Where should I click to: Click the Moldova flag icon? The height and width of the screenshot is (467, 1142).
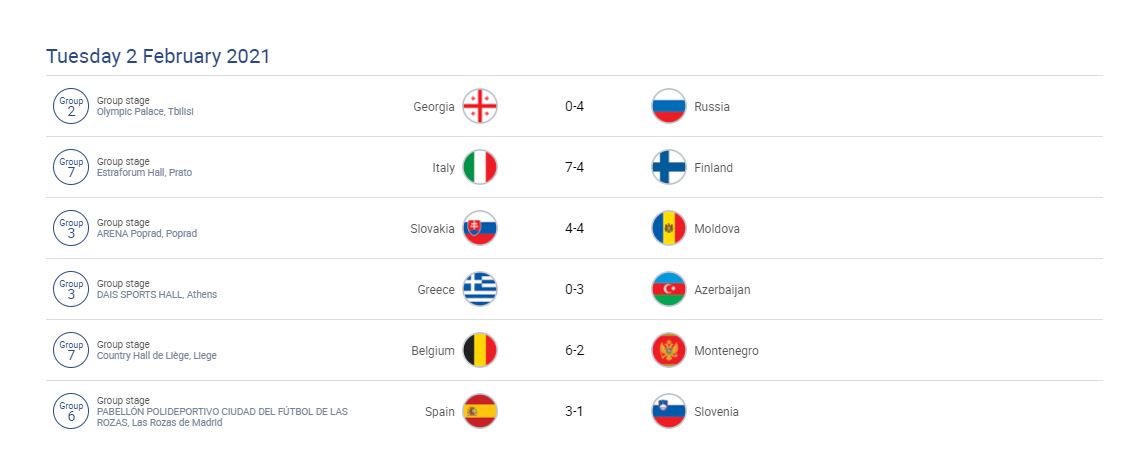669,228
